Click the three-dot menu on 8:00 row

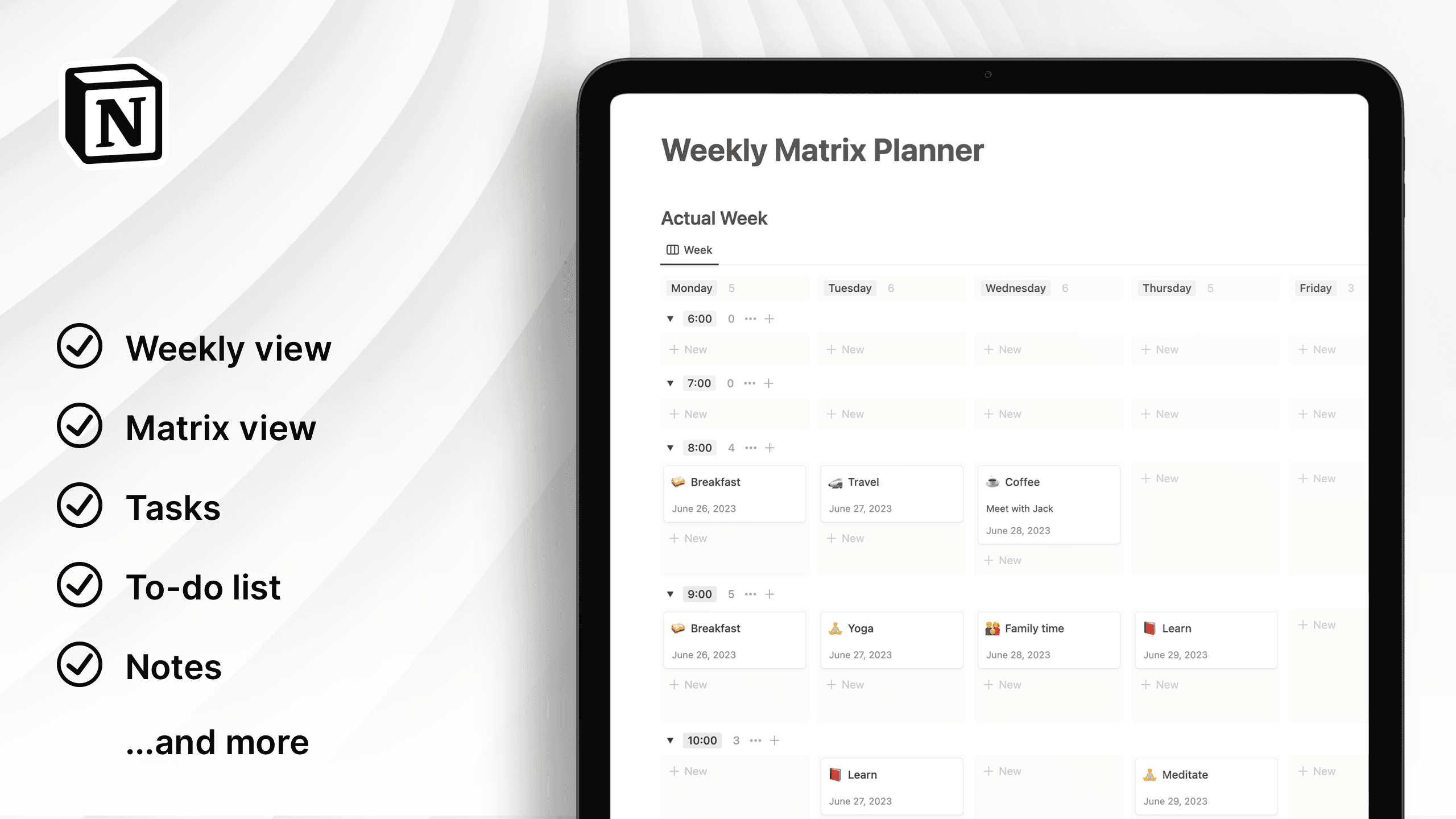(750, 447)
